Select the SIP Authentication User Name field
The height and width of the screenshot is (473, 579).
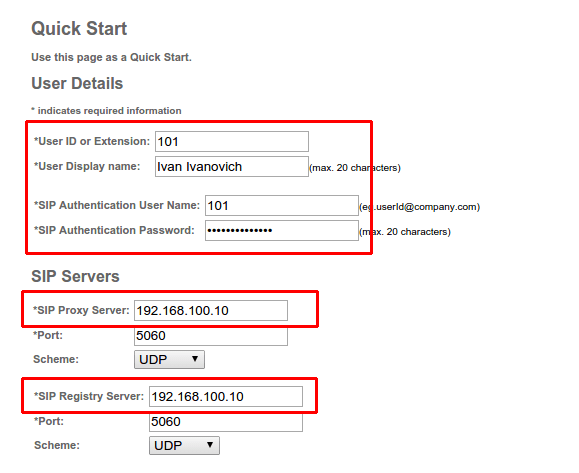[x=282, y=206]
